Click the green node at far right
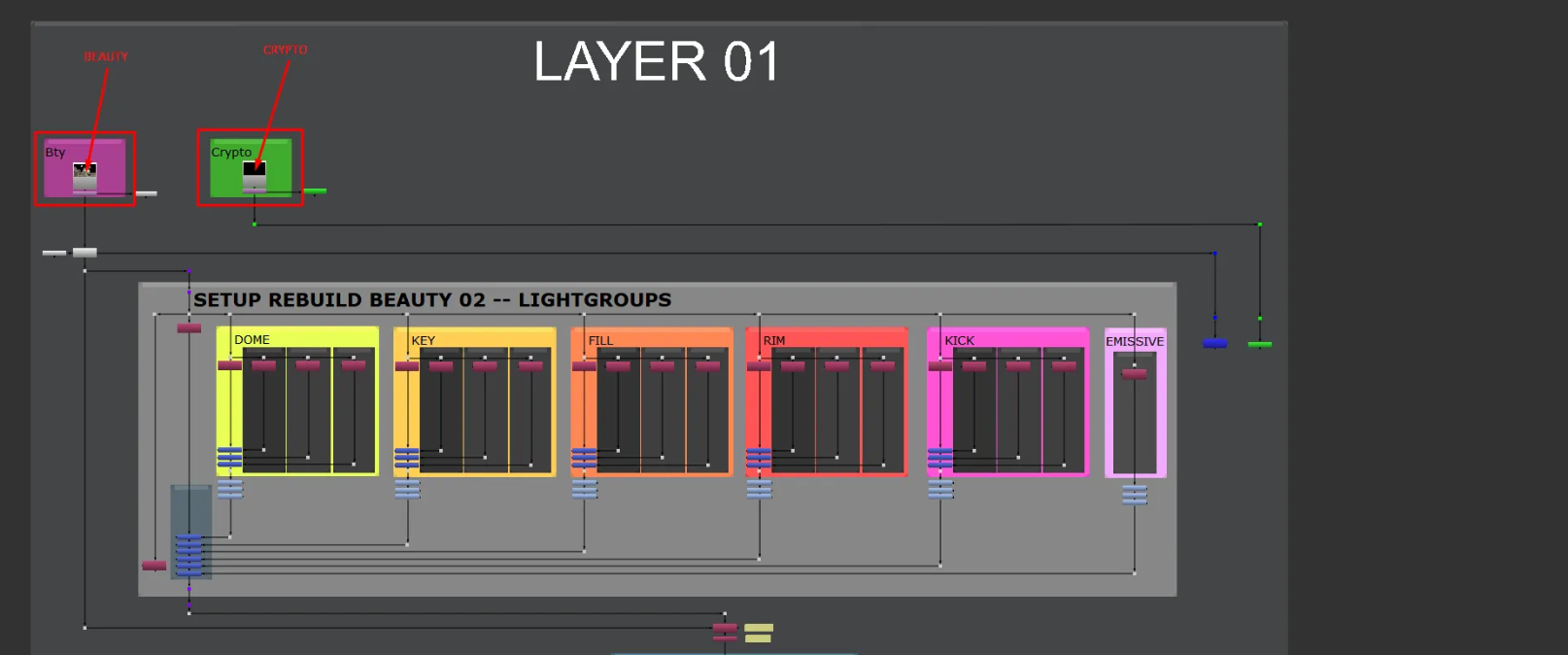The height and width of the screenshot is (655, 1568). (x=1259, y=344)
